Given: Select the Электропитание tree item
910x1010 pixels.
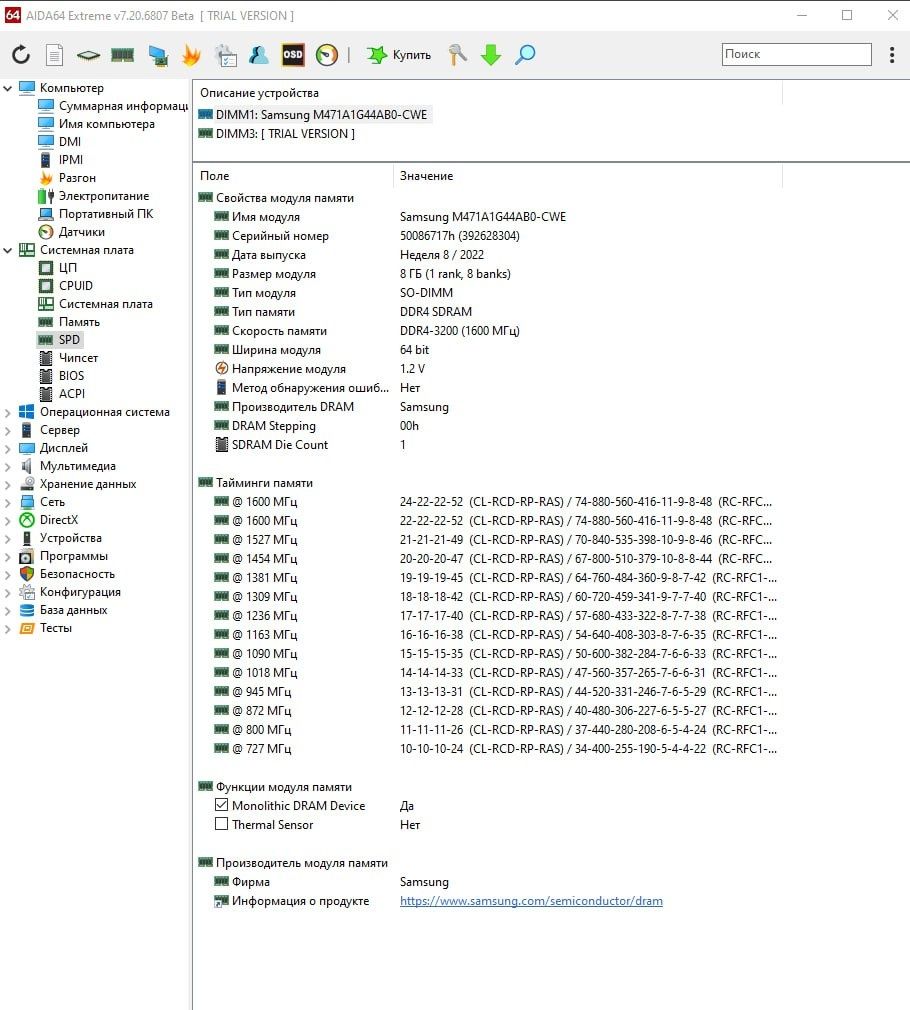Looking at the screenshot, I should point(94,196).
